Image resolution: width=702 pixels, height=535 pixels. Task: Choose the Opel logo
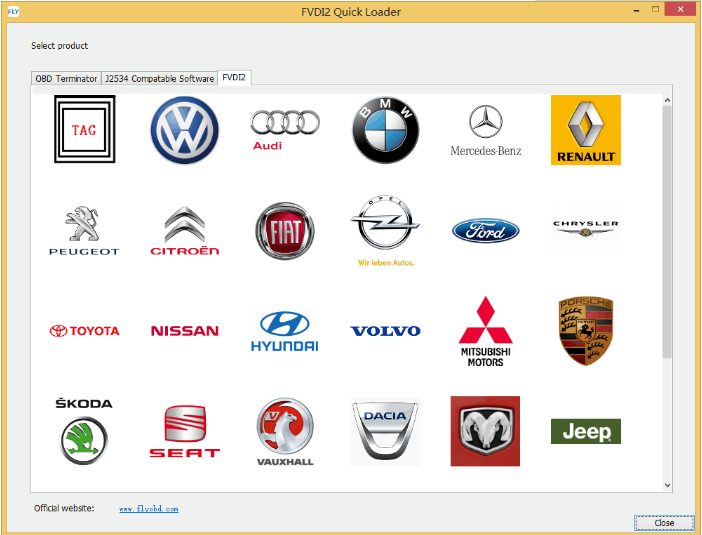(x=385, y=231)
